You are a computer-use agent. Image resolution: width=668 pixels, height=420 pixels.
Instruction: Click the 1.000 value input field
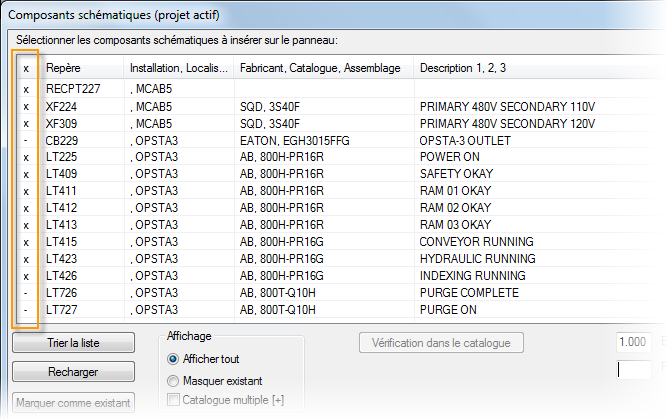click(x=635, y=342)
